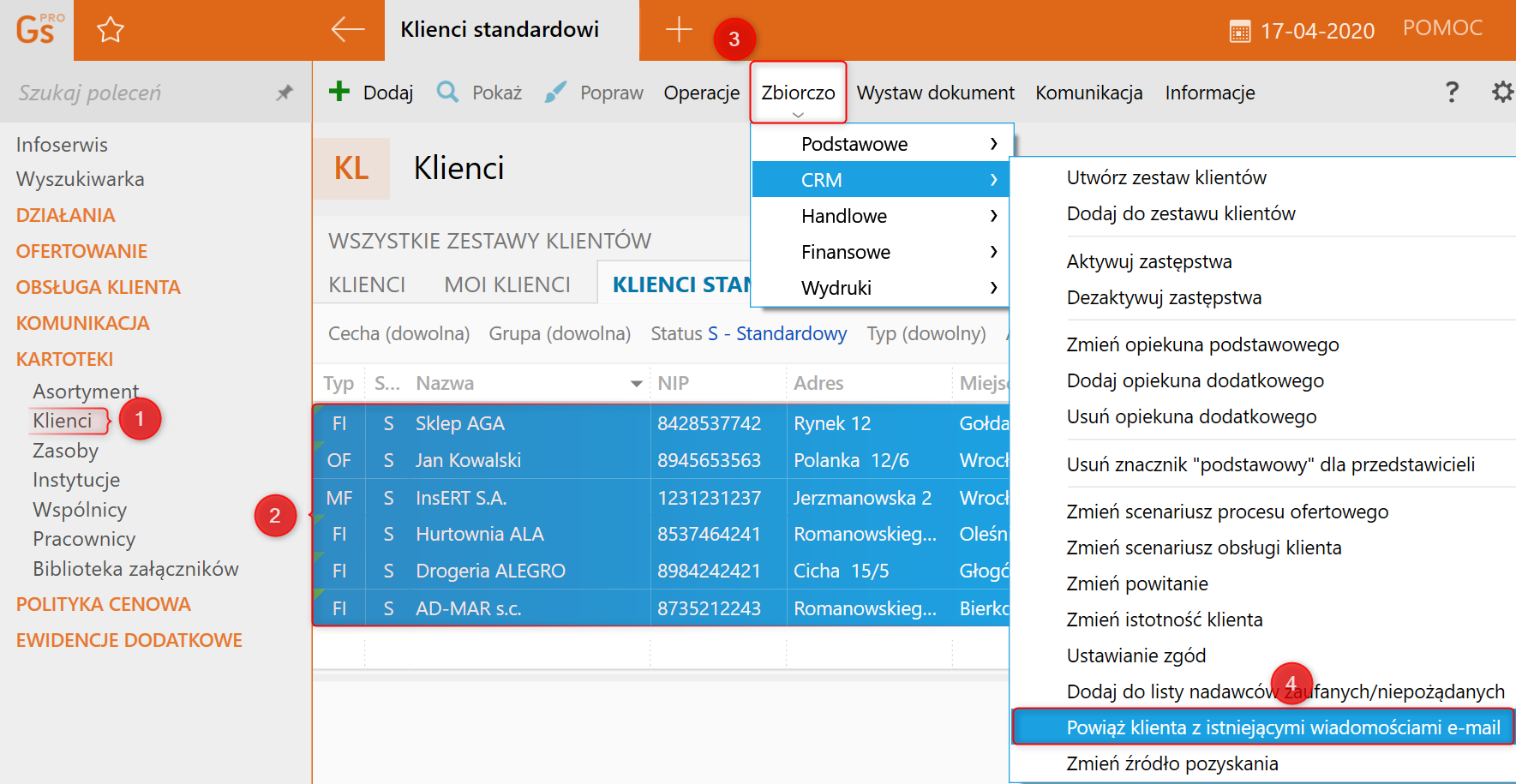Choose Usuń opiekuna dodatkowego
This screenshot has height=784, width=1516.
(1191, 416)
